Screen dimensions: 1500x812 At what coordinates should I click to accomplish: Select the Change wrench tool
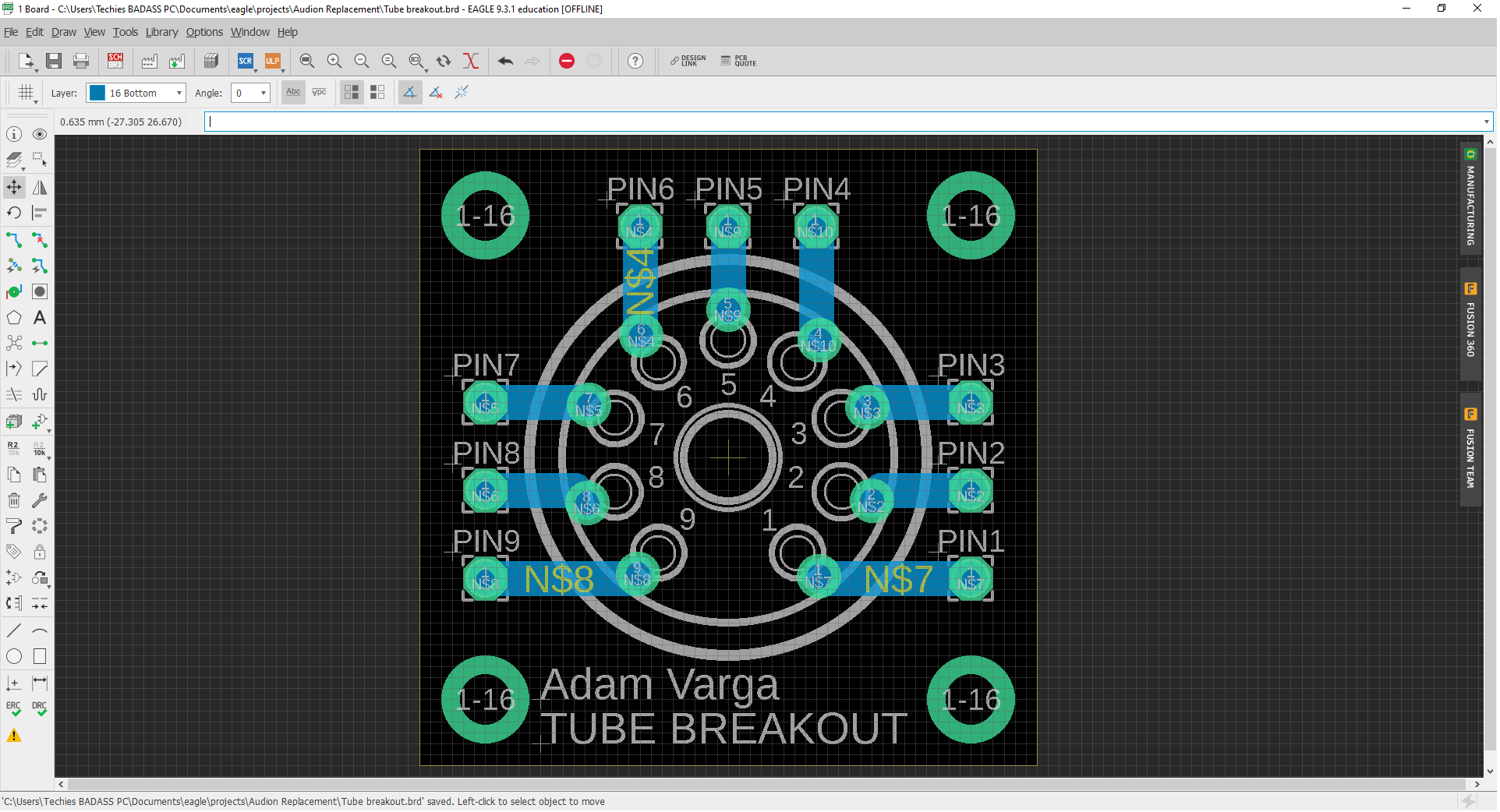[40, 500]
